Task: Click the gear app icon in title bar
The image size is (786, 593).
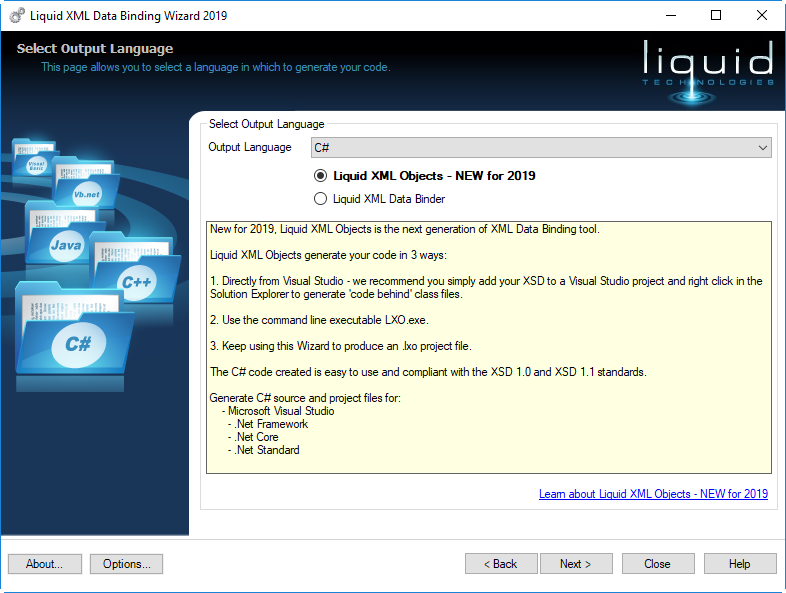Action: (x=17, y=16)
